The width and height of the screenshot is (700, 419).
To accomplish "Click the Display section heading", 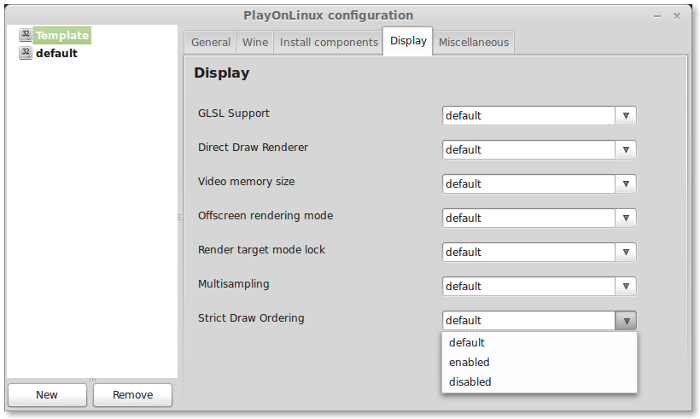I will click(x=222, y=73).
